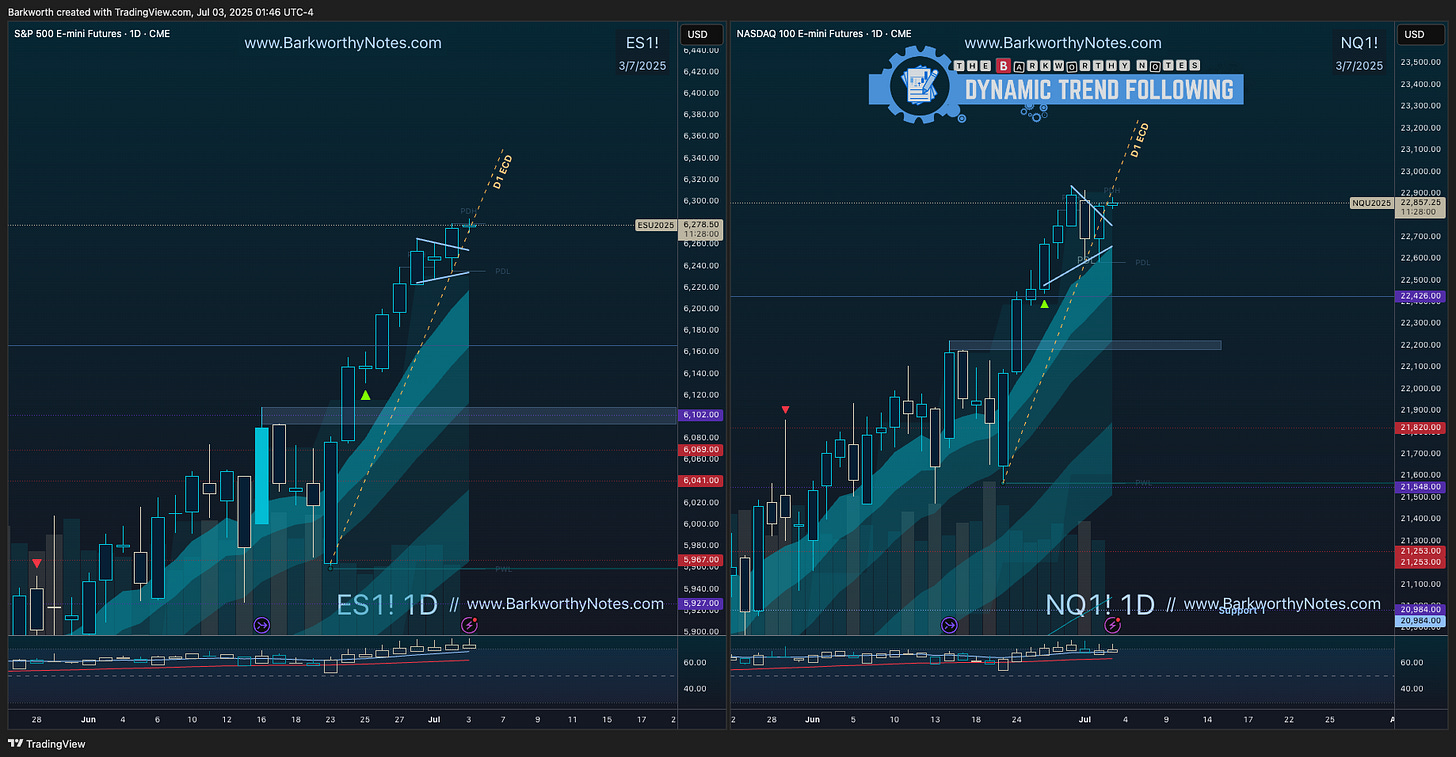Select the 5,927.00 price level tag

point(701,603)
